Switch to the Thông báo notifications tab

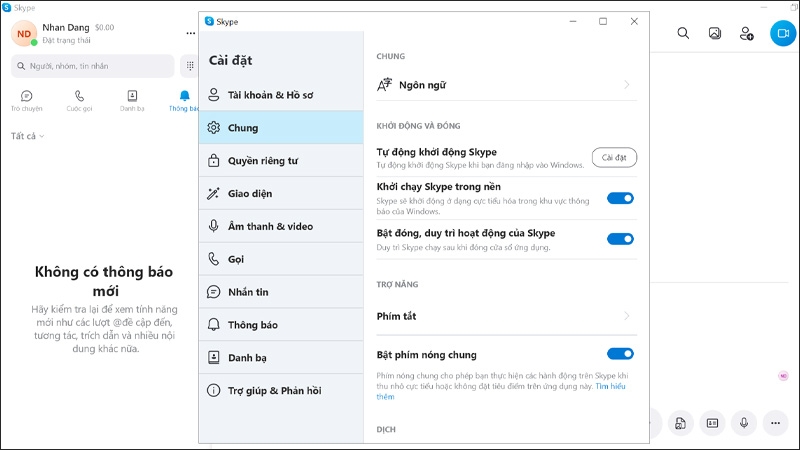[184, 101]
